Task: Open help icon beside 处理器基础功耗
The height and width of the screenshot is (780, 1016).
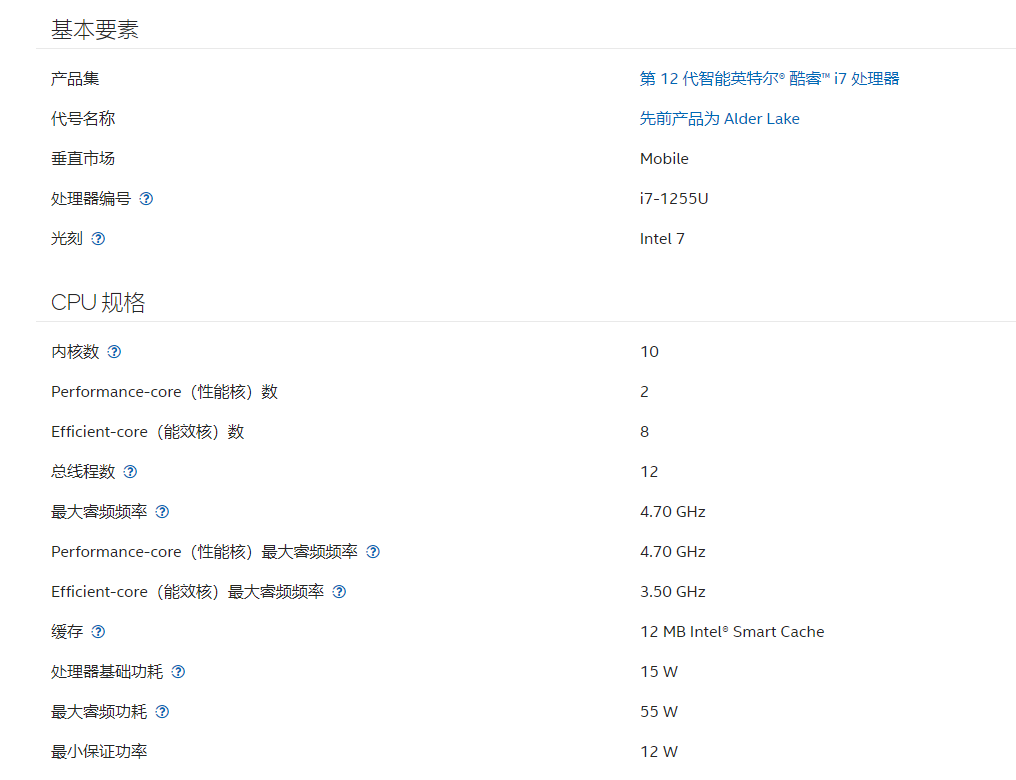Action: point(178,672)
